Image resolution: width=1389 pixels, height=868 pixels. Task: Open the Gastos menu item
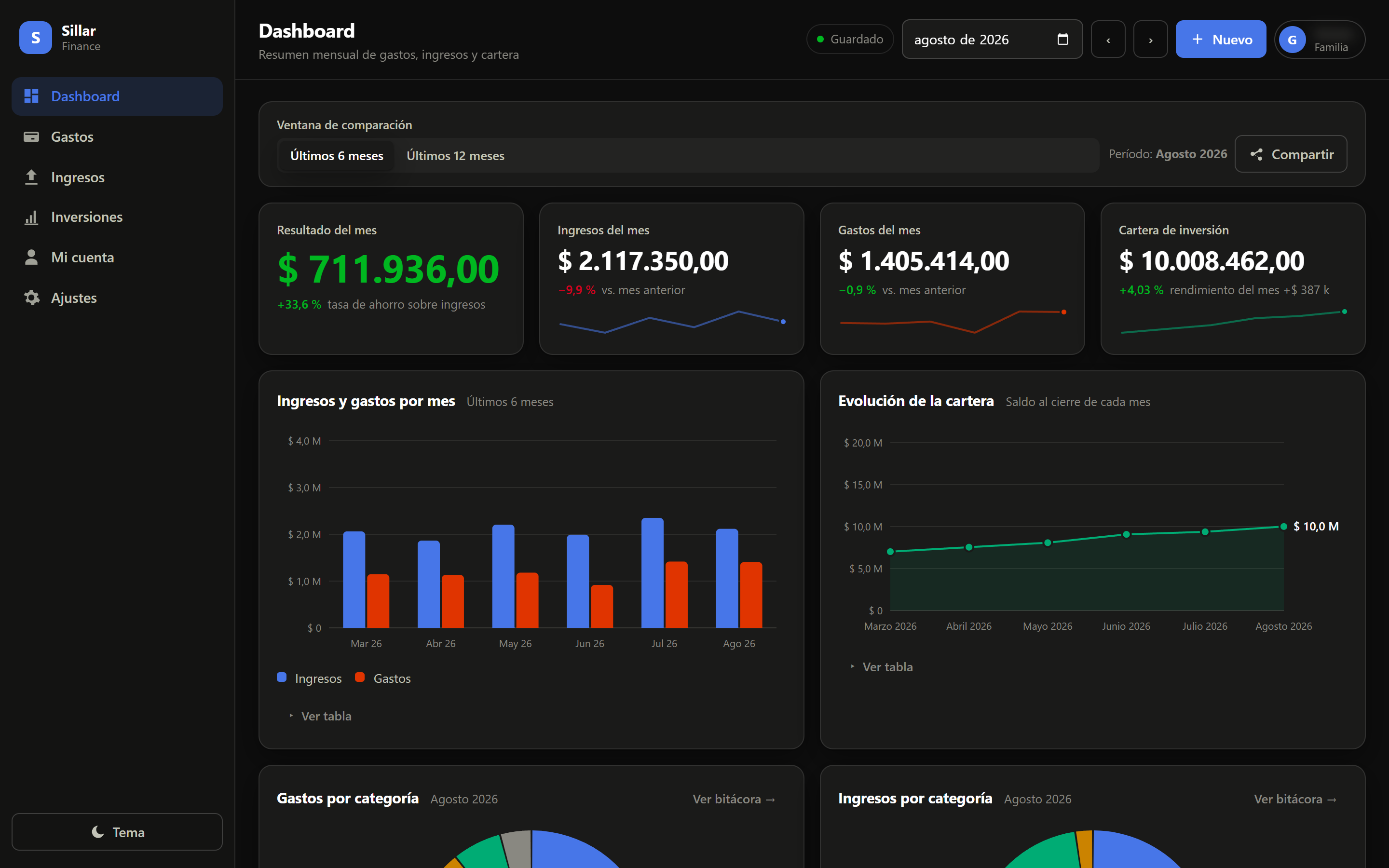point(117,136)
